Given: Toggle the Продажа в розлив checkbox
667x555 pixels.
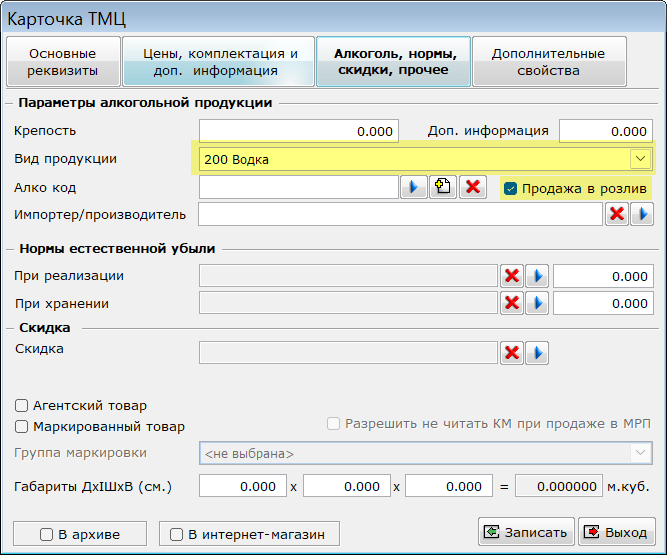Looking at the screenshot, I should [x=510, y=188].
